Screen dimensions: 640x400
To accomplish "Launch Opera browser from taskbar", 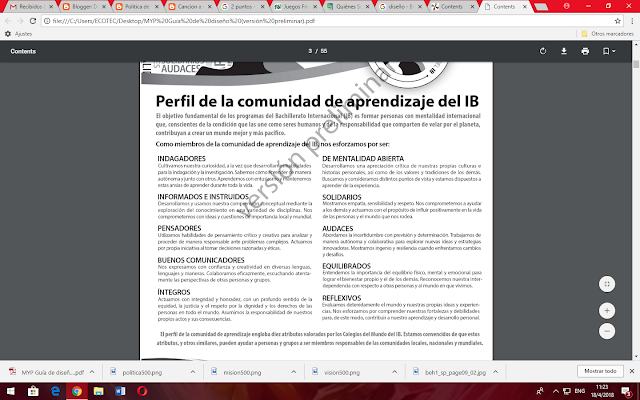I will click(x=142, y=391).
